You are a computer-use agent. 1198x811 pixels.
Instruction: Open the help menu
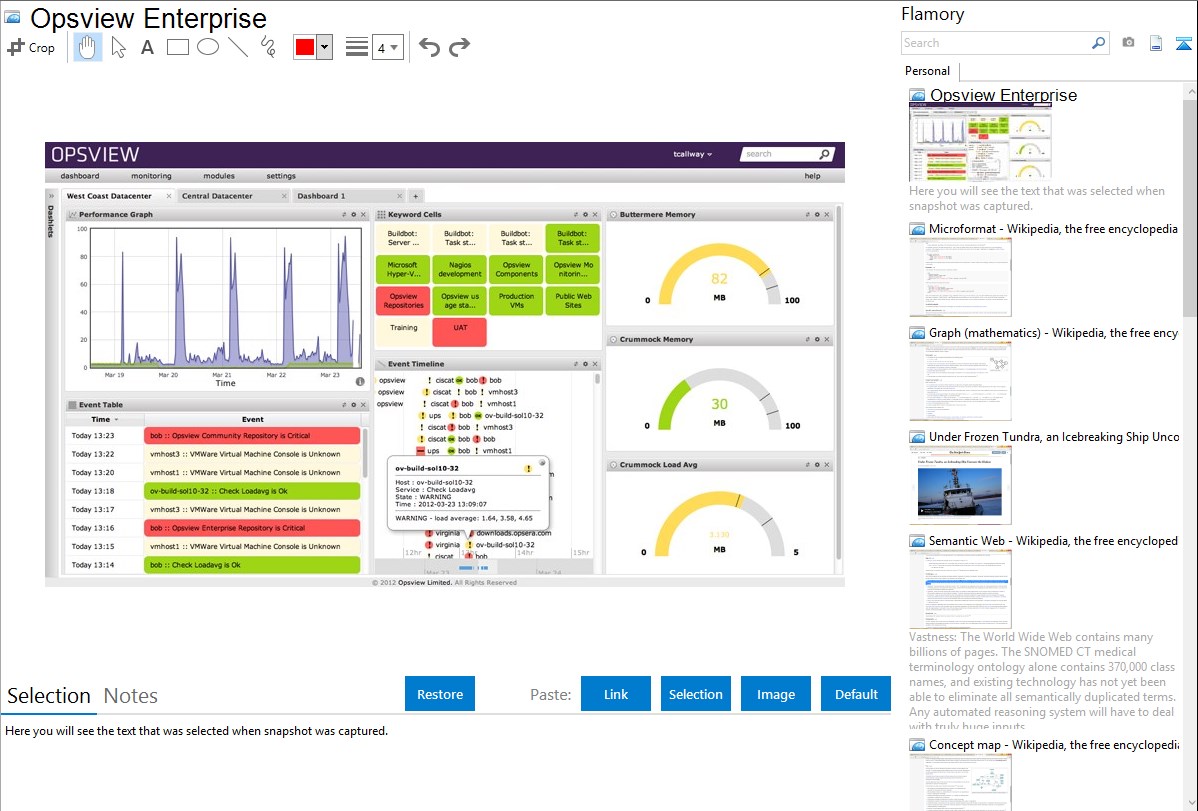coord(812,176)
